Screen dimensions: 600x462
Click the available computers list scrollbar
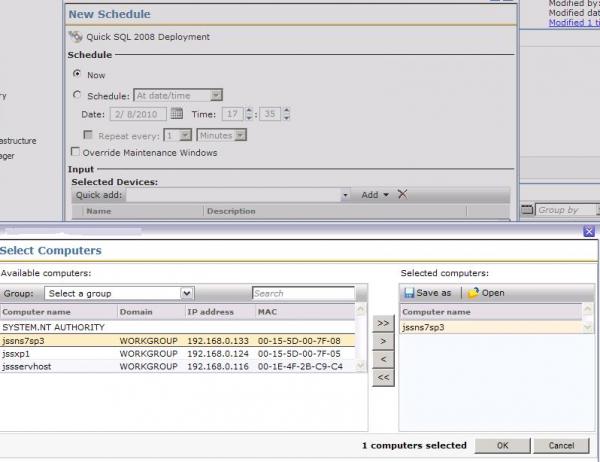(x=360, y=338)
